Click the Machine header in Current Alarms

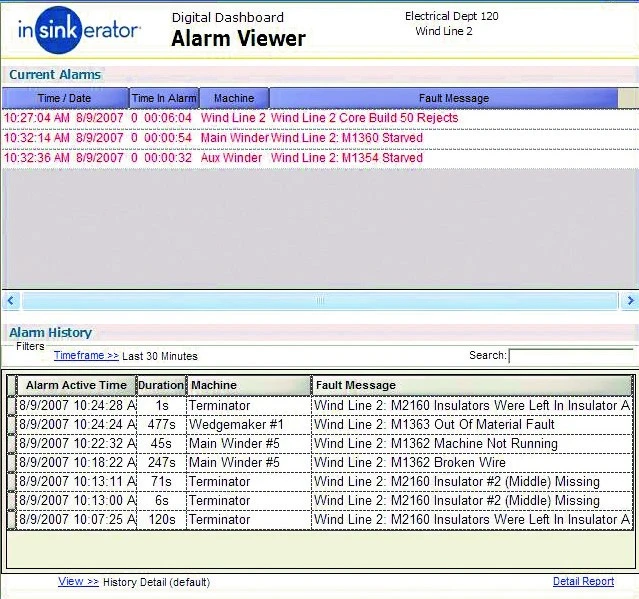pyautogui.click(x=234, y=98)
